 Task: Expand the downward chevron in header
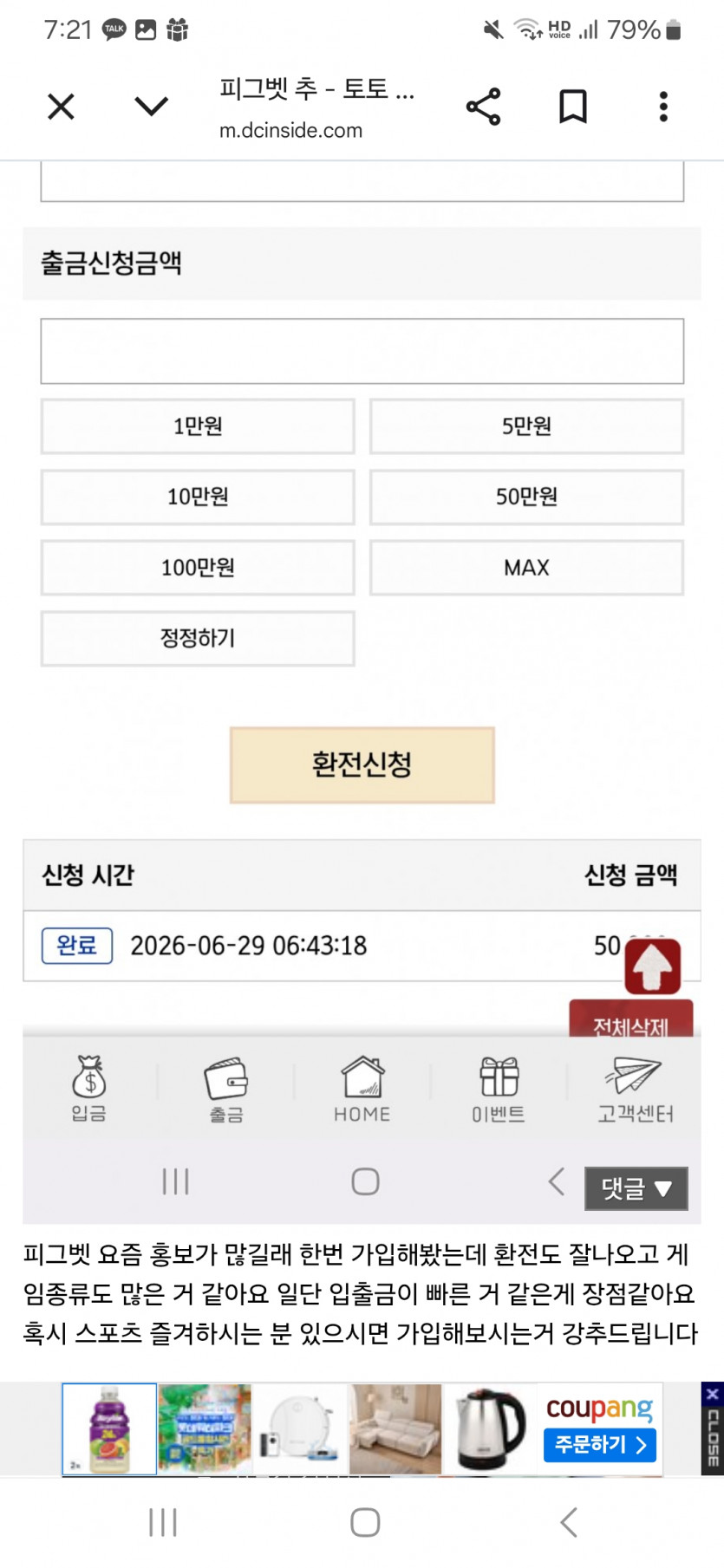152,107
